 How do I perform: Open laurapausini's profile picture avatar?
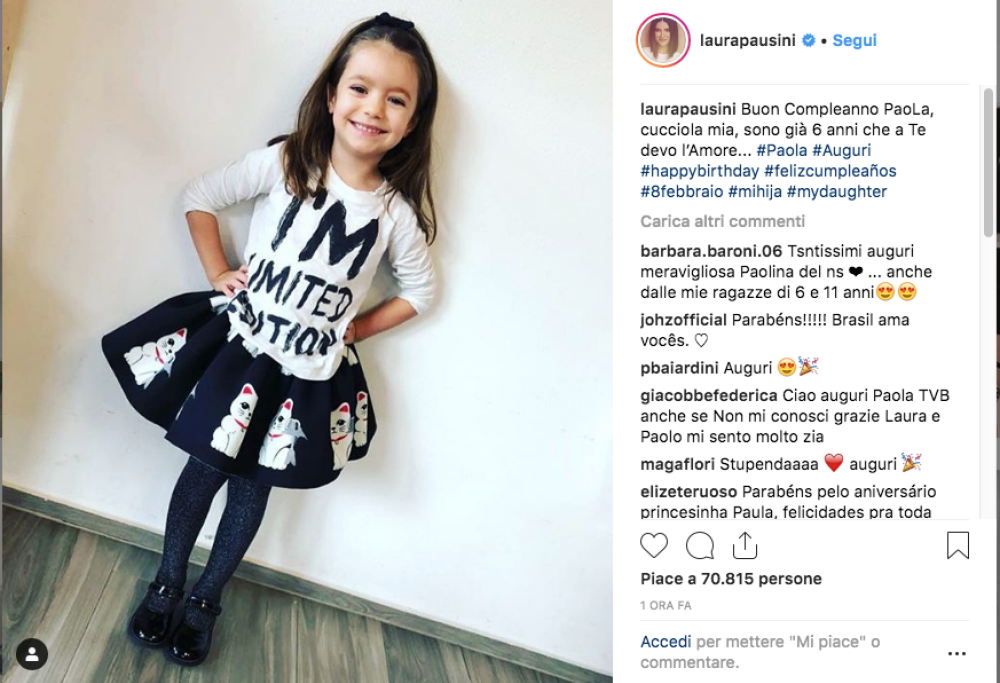[663, 40]
